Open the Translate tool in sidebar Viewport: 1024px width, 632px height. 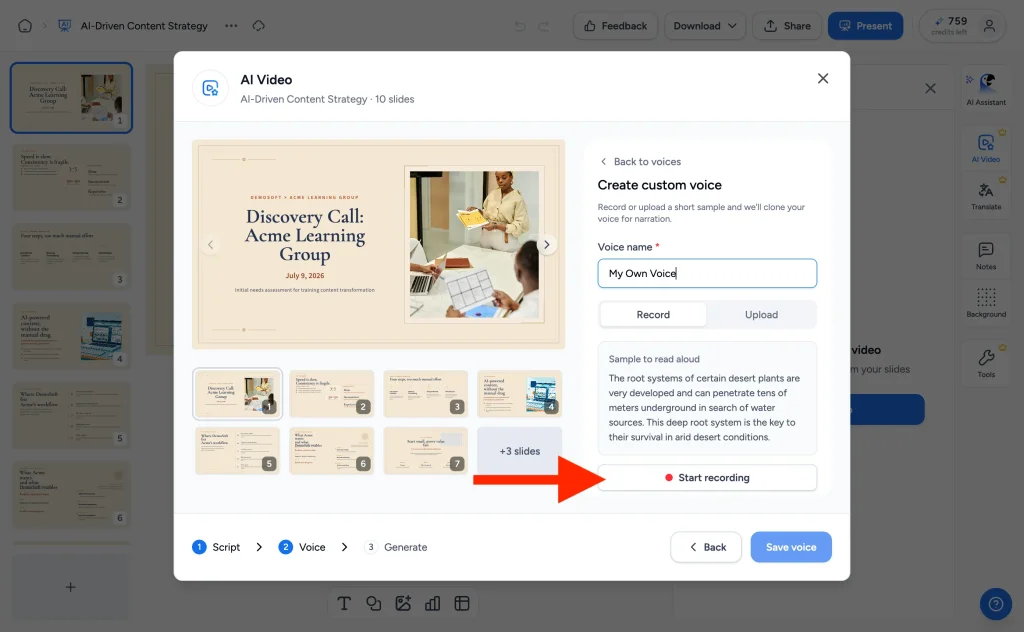[986, 195]
